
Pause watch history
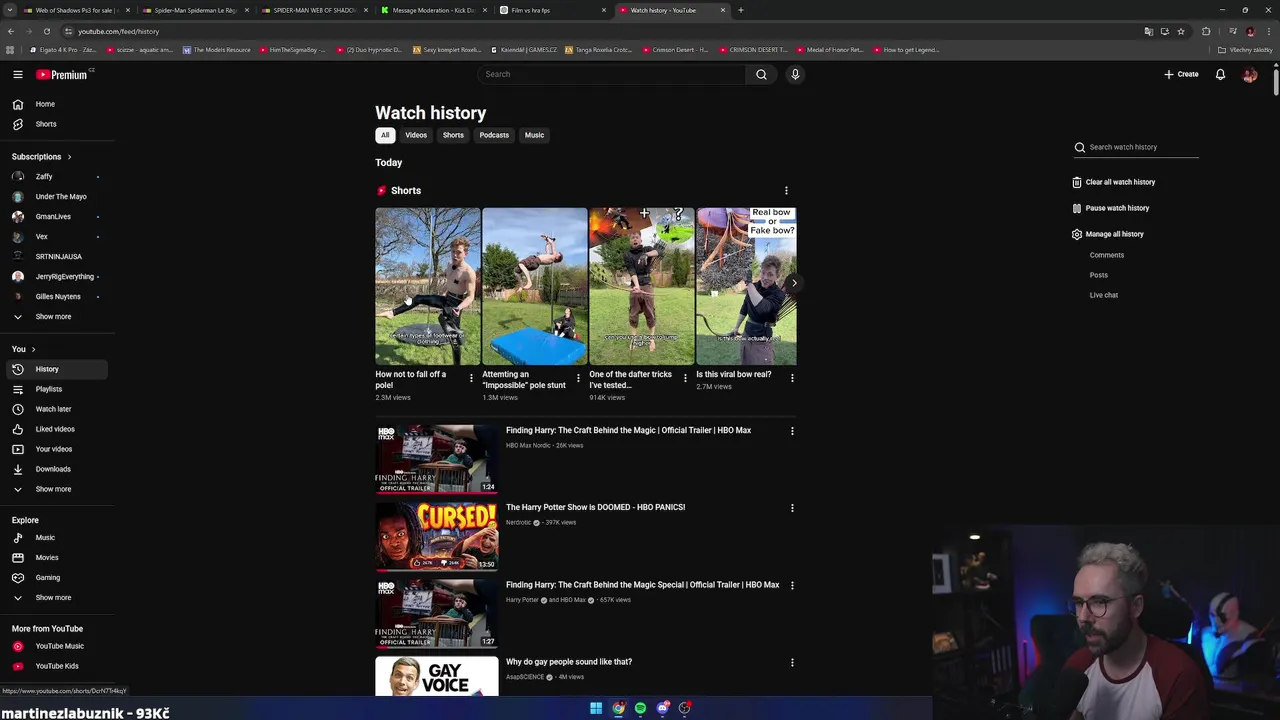point(1110,208)
